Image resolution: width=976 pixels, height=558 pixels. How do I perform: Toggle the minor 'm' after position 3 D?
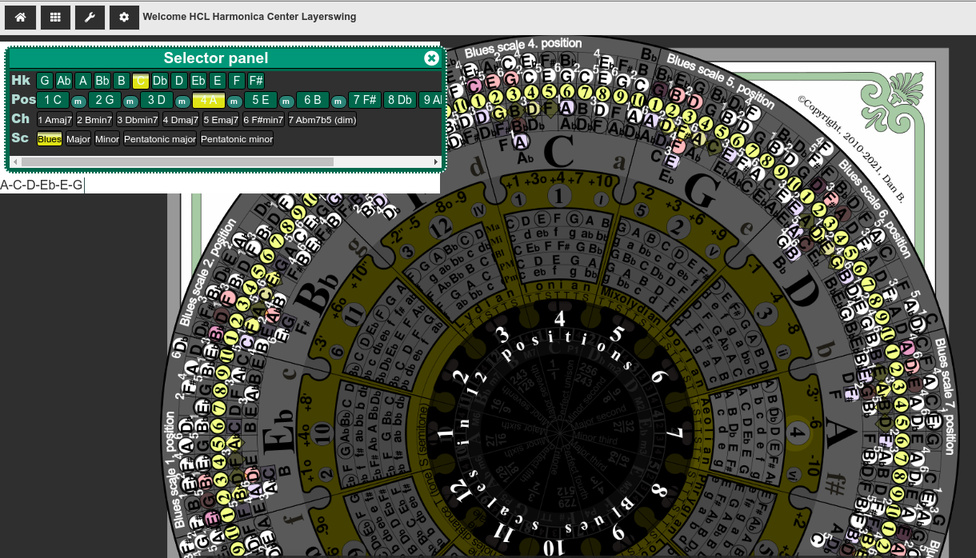[x=182, y=101]
